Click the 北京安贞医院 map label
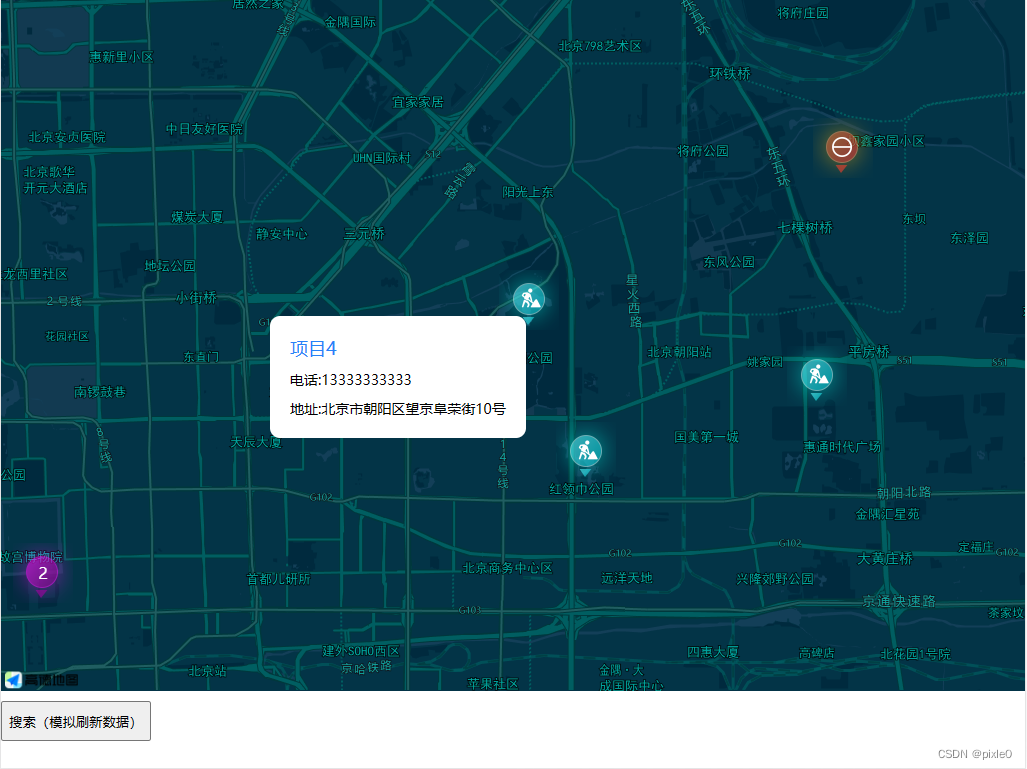This screenshot has height=769, width=1027. 67,137
